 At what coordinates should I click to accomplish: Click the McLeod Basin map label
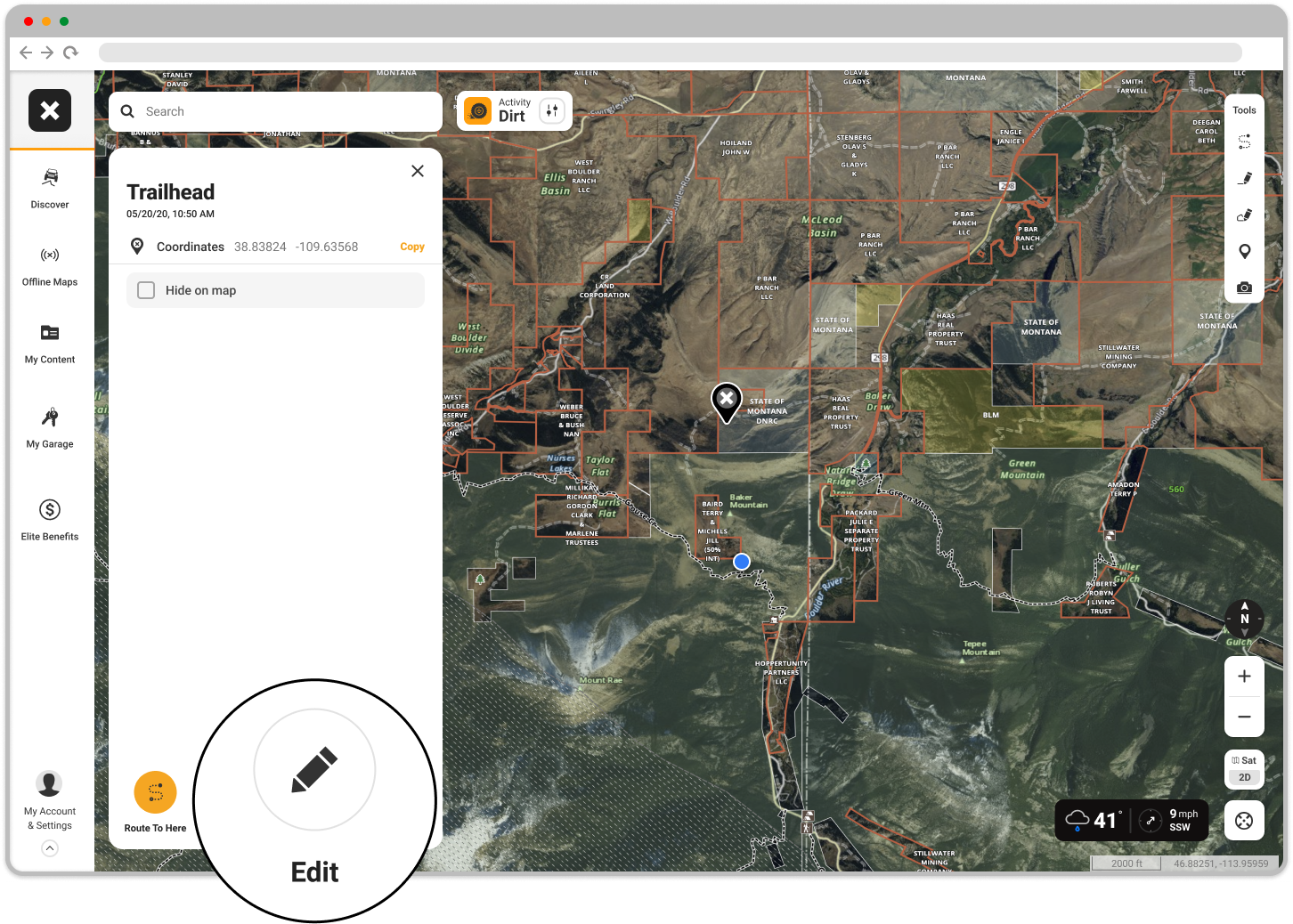click(821, 226)
